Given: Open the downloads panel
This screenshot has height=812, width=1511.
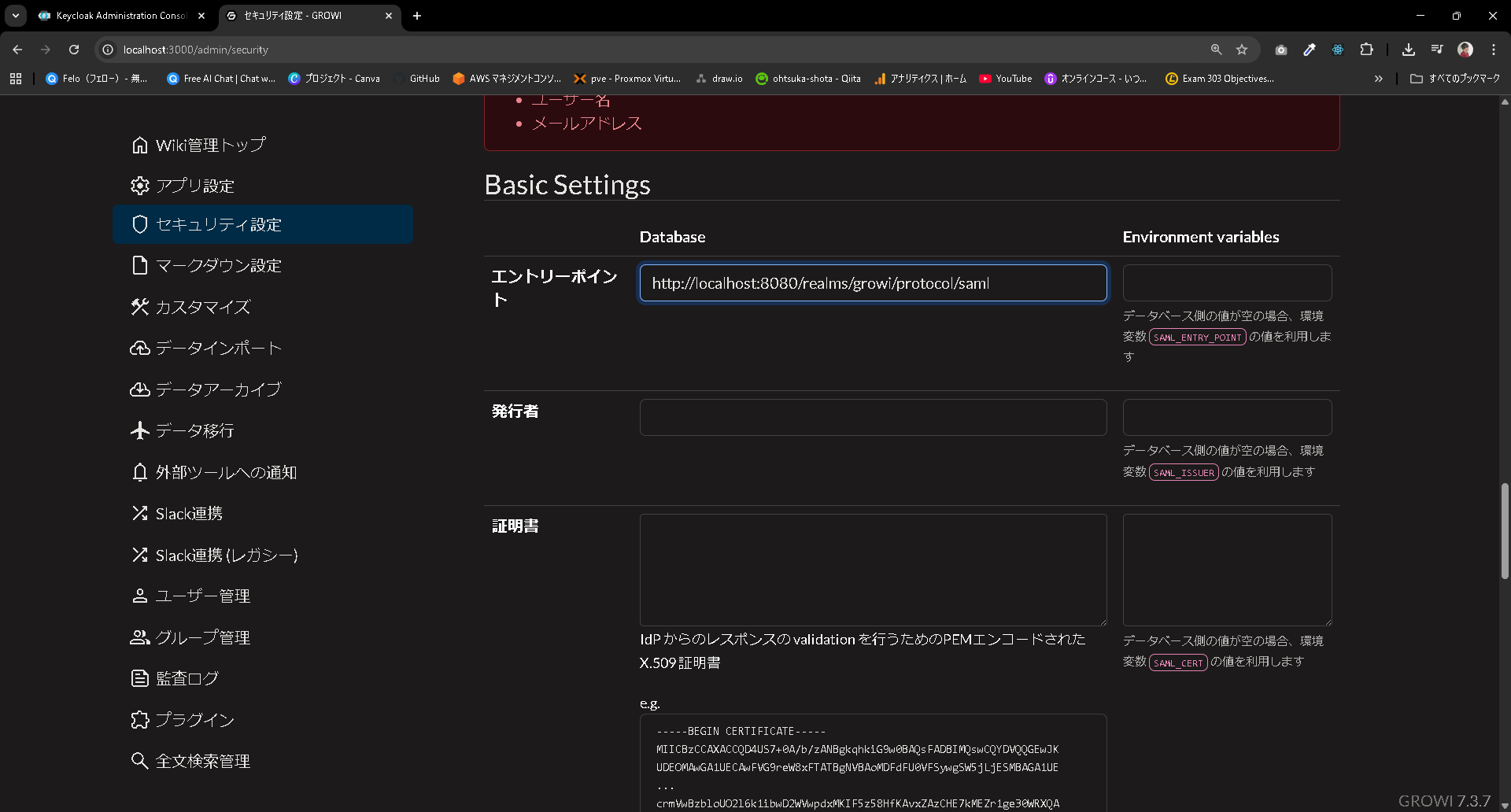Looking at the screenshot, I should 1409,50.
